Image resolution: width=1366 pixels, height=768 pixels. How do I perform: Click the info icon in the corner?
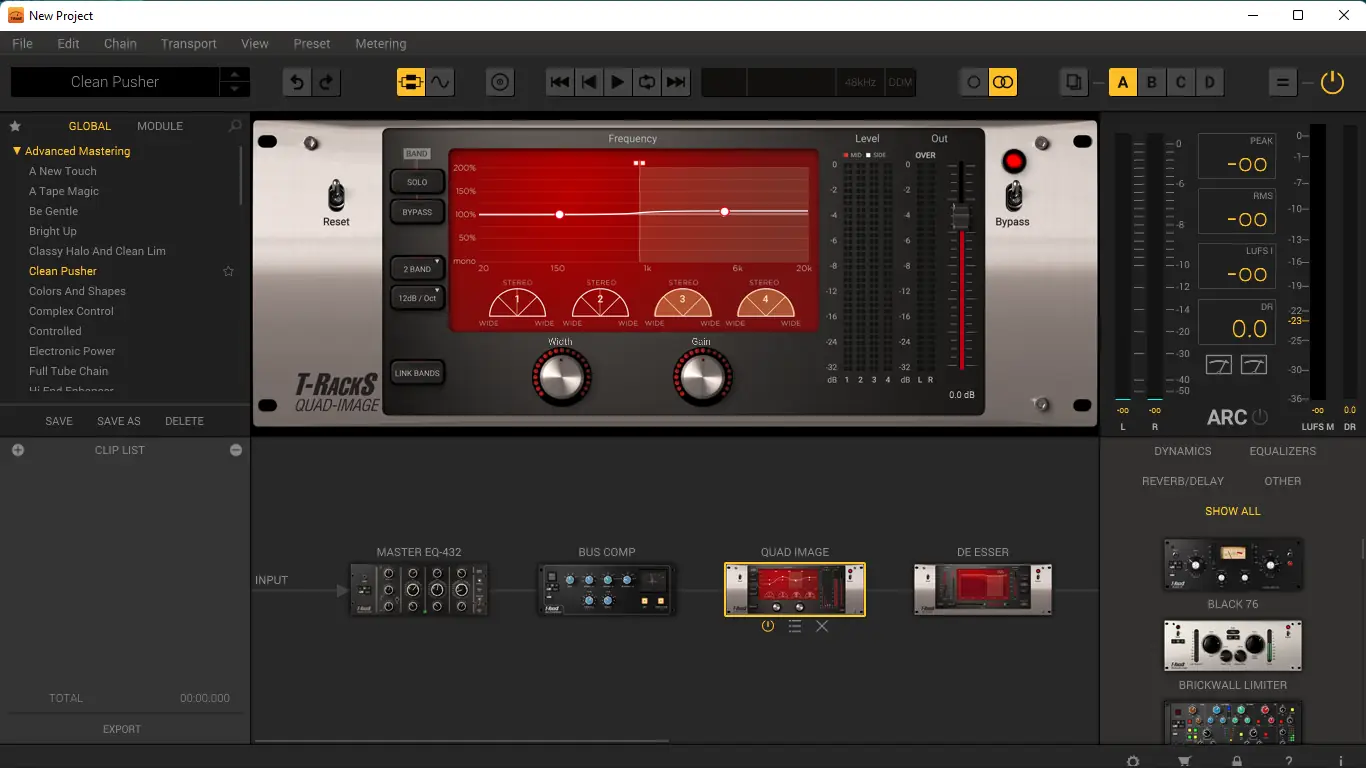(1341, 760)
